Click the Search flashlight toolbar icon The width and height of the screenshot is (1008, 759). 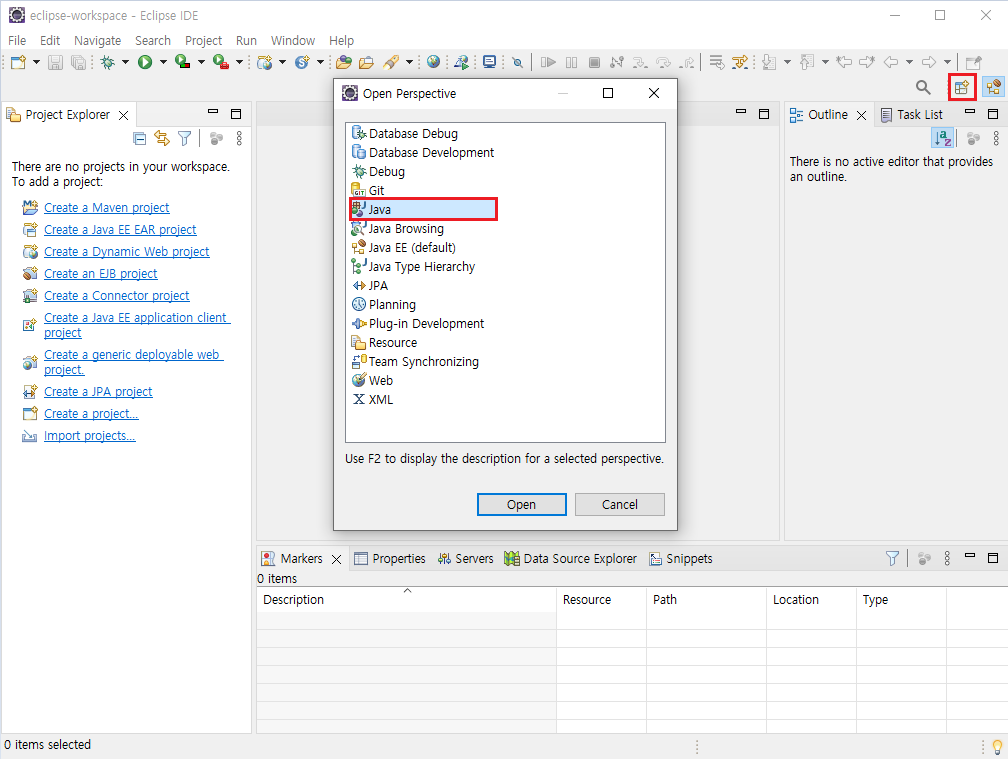pyautogui.click(x=391, y=62)
